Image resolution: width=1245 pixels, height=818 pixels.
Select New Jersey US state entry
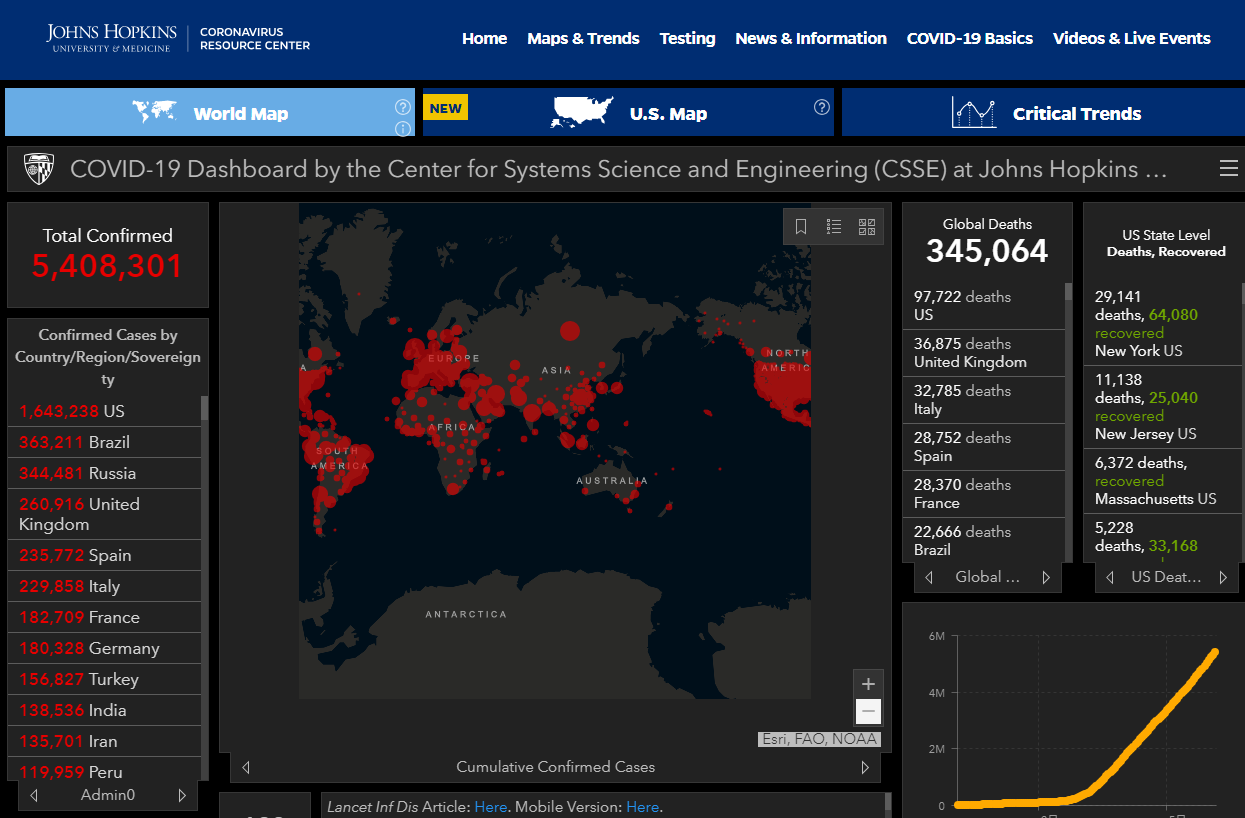tap(1163, 407)
